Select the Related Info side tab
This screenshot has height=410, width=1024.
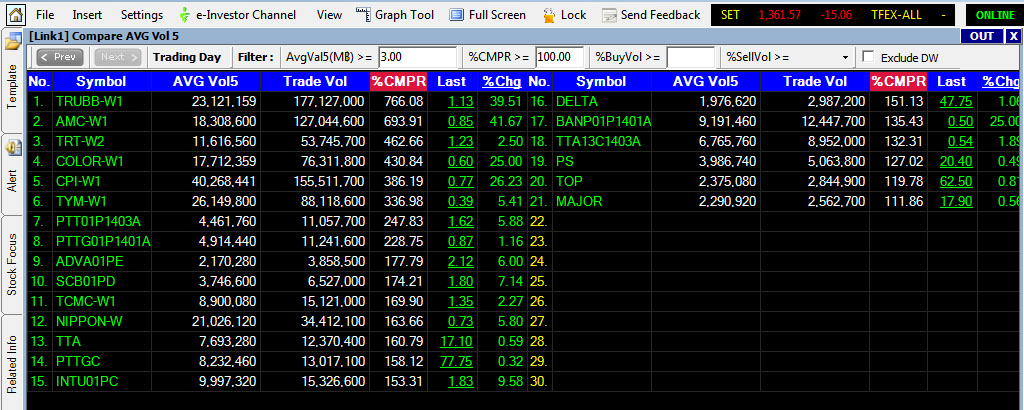12,364
